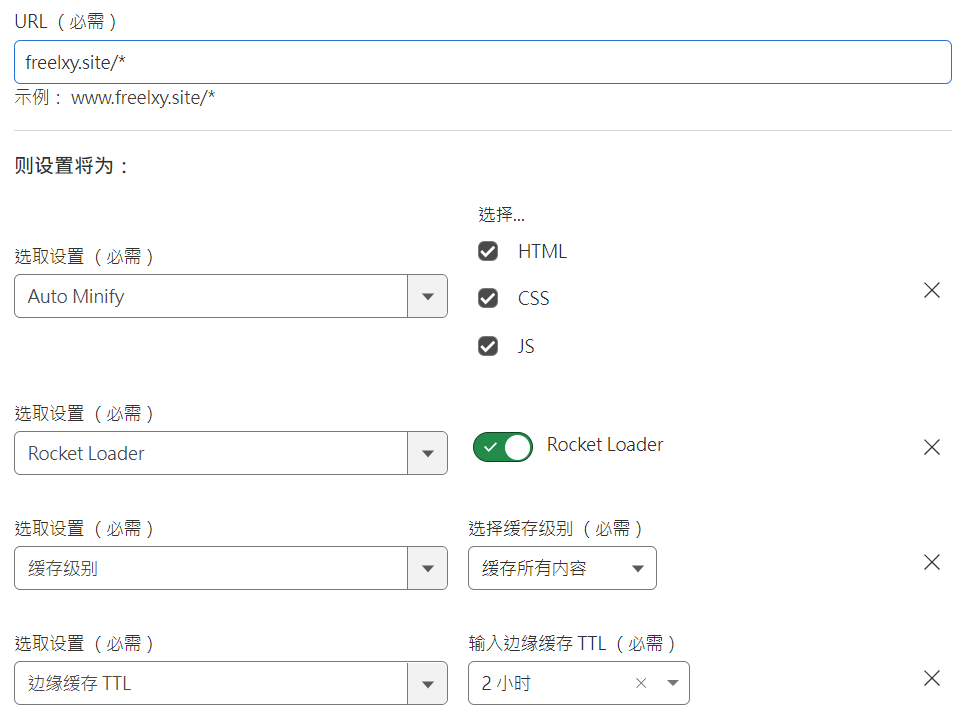Open the 缓存级别 setting dropdown
The width and height of the screenshot is (968, 716).
(230, 569)
